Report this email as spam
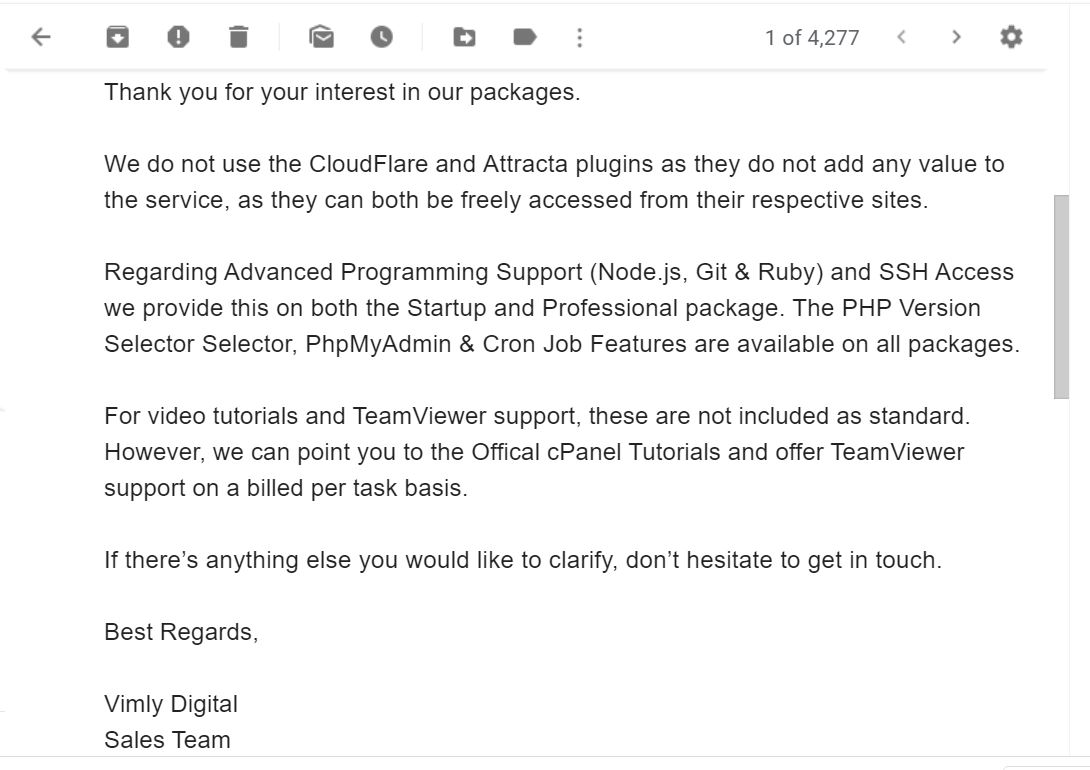 (178, 37)
